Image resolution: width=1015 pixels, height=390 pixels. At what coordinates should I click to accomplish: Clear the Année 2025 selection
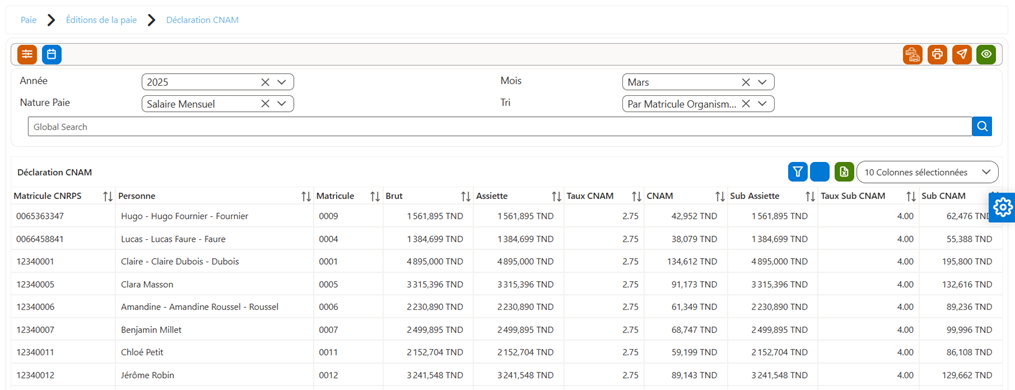[265, 82]
